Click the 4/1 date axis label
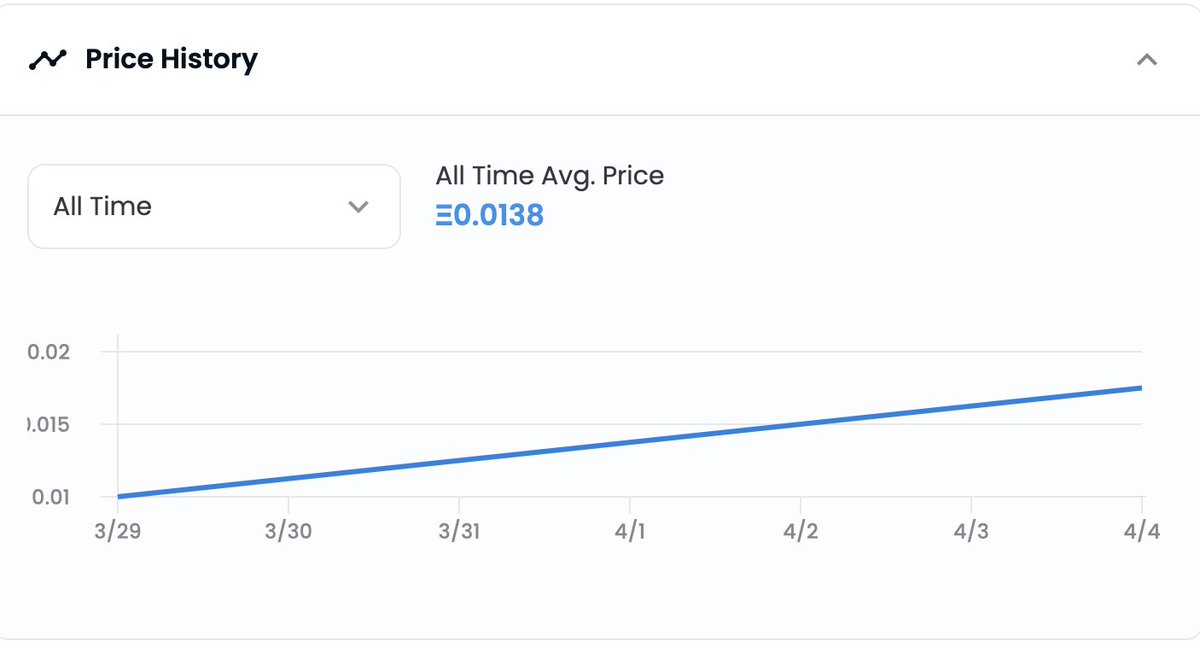 pos(629,531)
